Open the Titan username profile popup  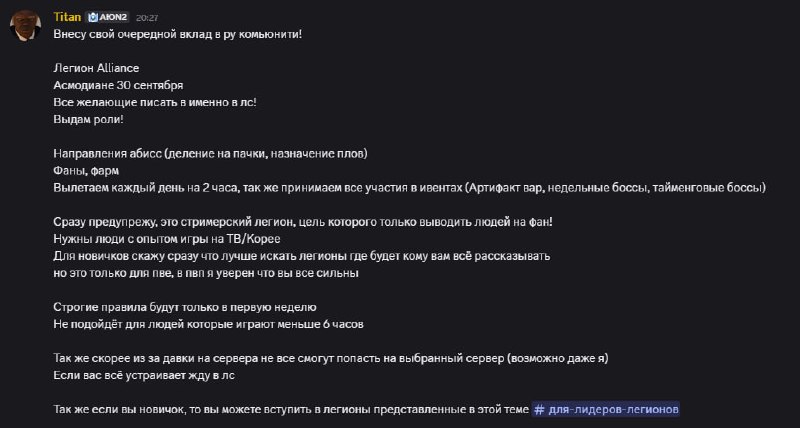pos(67,17)
